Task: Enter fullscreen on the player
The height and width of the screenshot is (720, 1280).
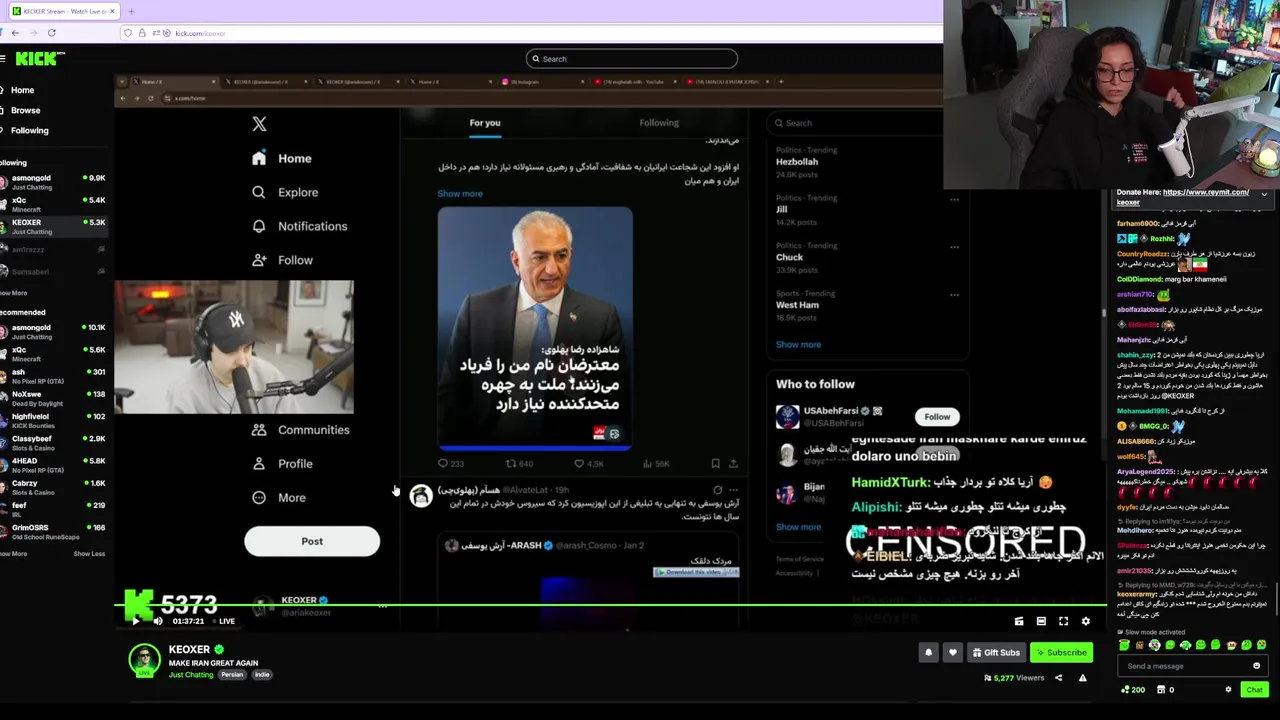Action: [x=1063, y=621]
